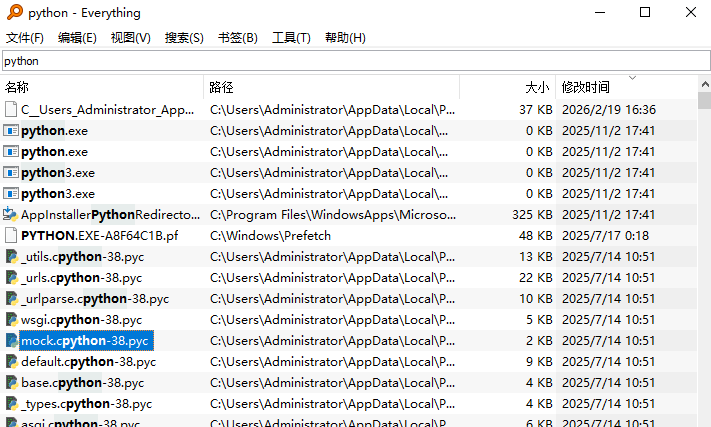Sort results by 修改时间 column header
The height and width of the screenshot is (427, 711).
(x=627, y=87)
